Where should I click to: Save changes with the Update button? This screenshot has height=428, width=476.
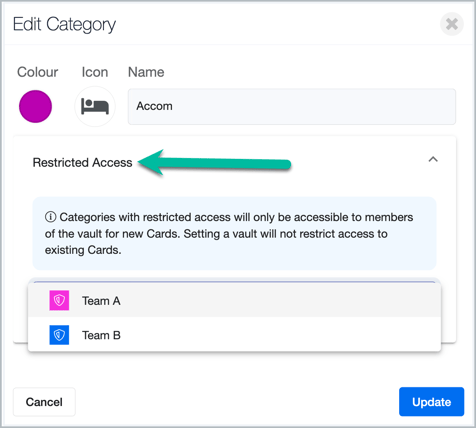coord(431,402)
